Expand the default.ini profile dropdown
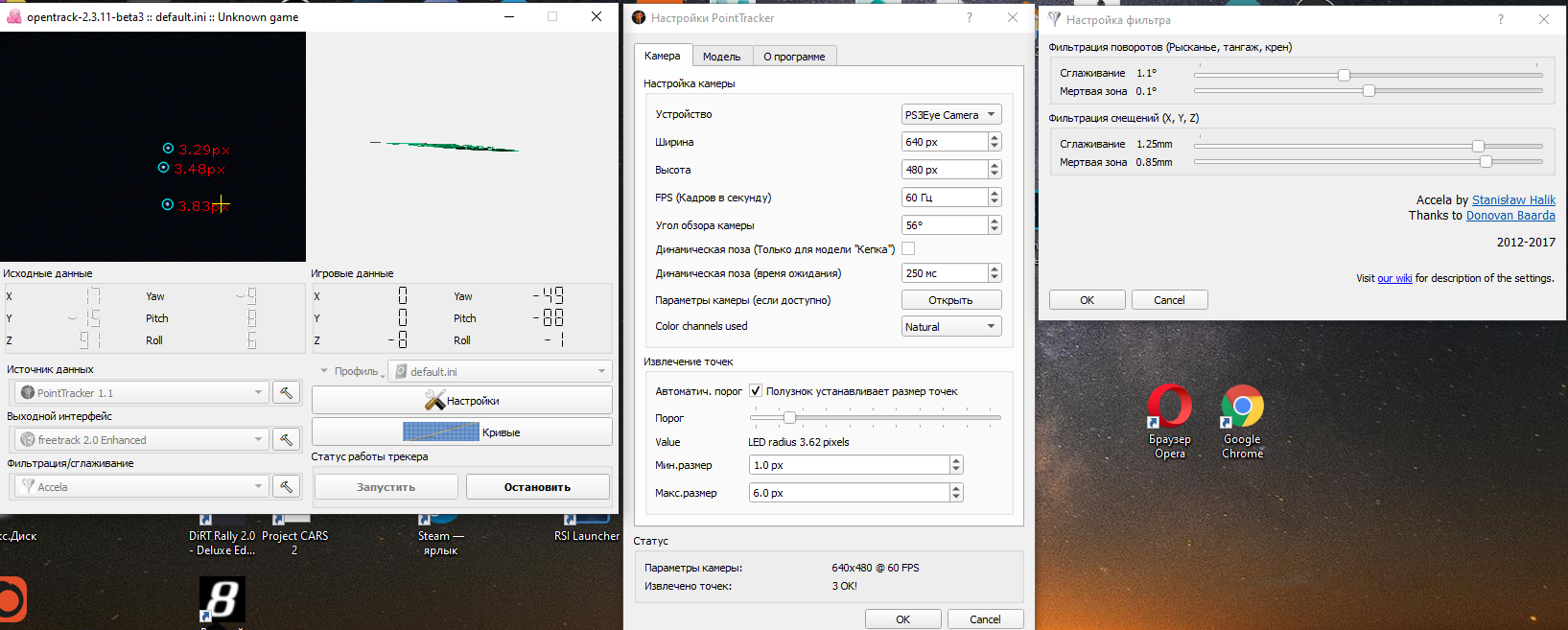The height and width of the screenshot is (630, 1568). [501, 372]
